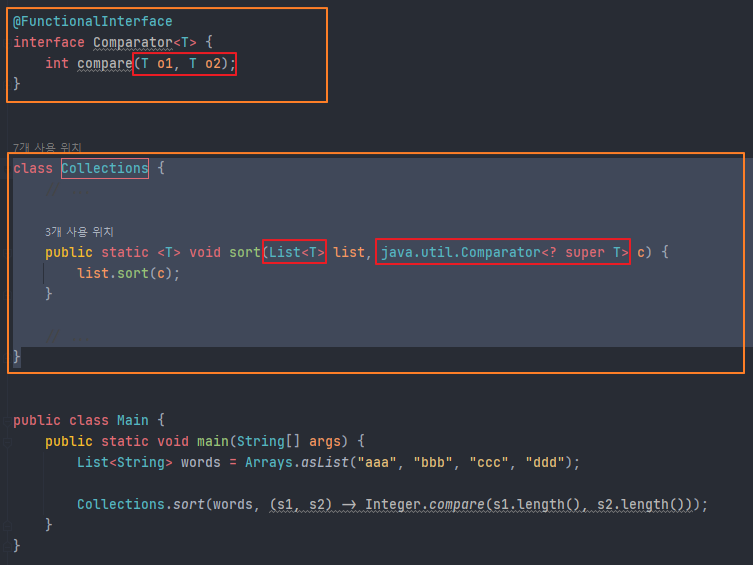Open the '7개 사용 위치' usages hint
Viewport: 753px width, 565px height.
point(47,147)
